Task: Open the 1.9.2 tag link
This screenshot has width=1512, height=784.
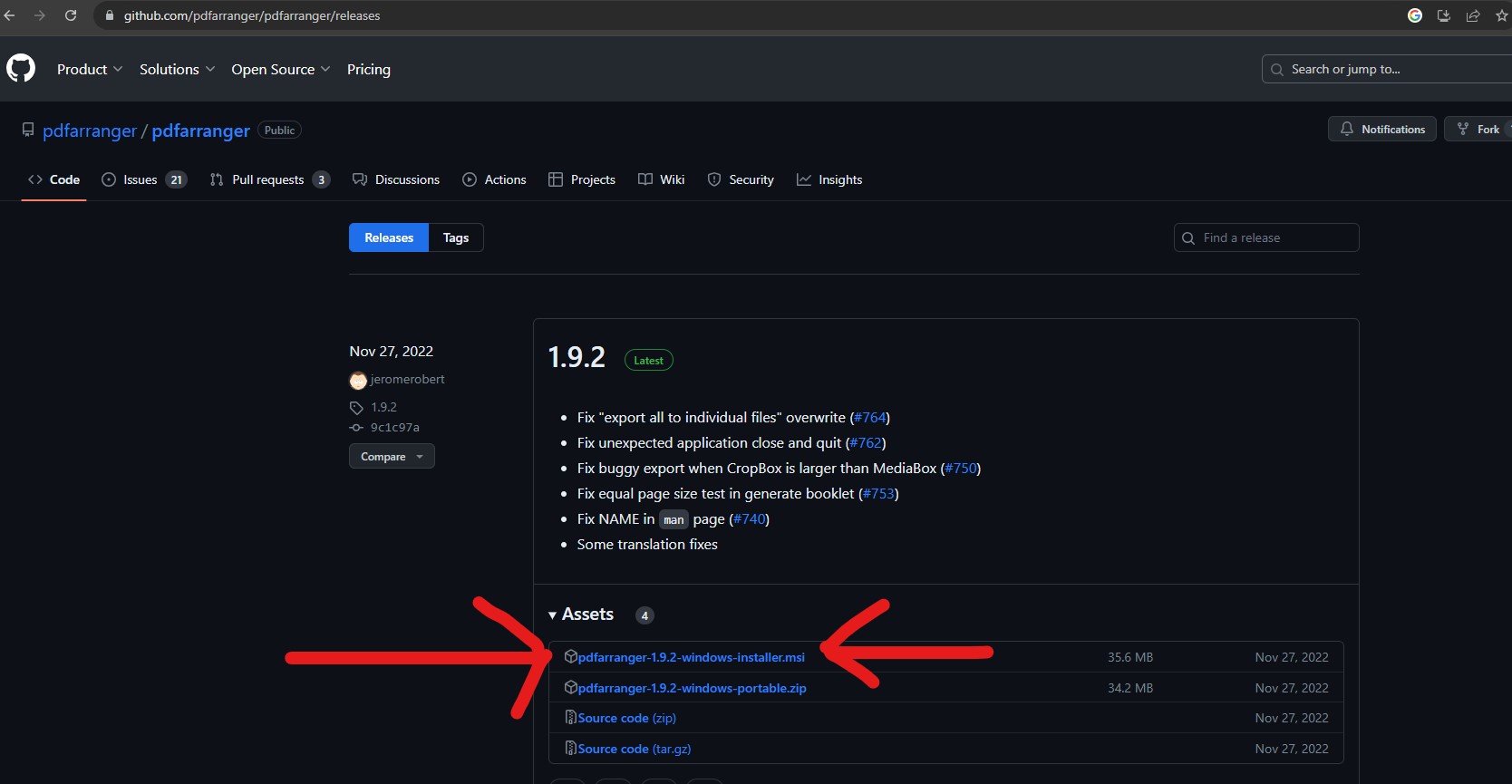Action: click(x=383, y=407)
